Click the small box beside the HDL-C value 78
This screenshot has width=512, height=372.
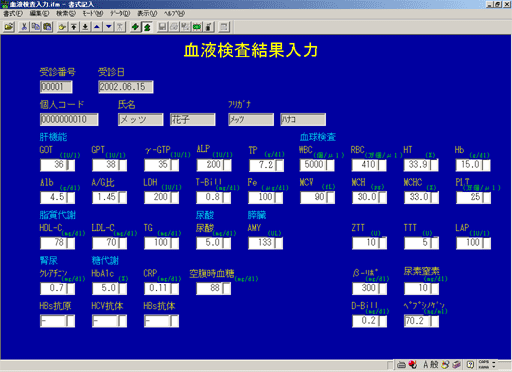(x=70, y=243)
